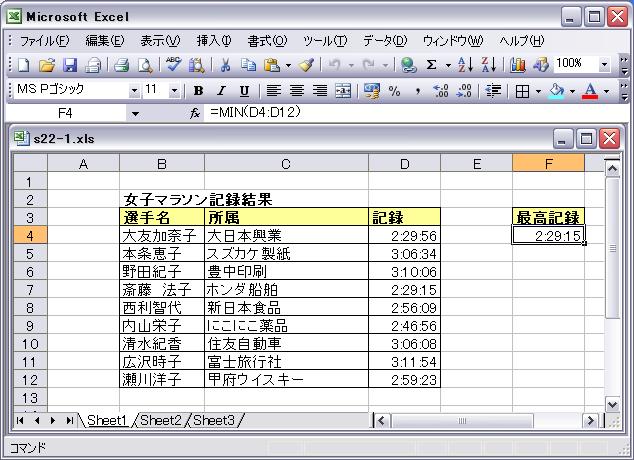Open the font size dropdown
This screenshot has height=460, width=634.
pos(174,91)
